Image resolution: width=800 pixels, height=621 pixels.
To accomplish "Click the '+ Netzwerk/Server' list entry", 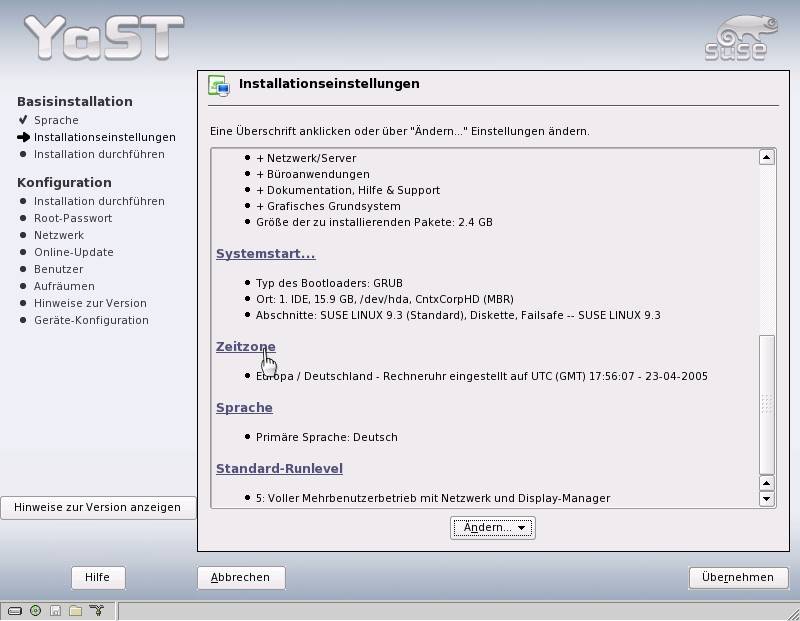I will 306,158.
